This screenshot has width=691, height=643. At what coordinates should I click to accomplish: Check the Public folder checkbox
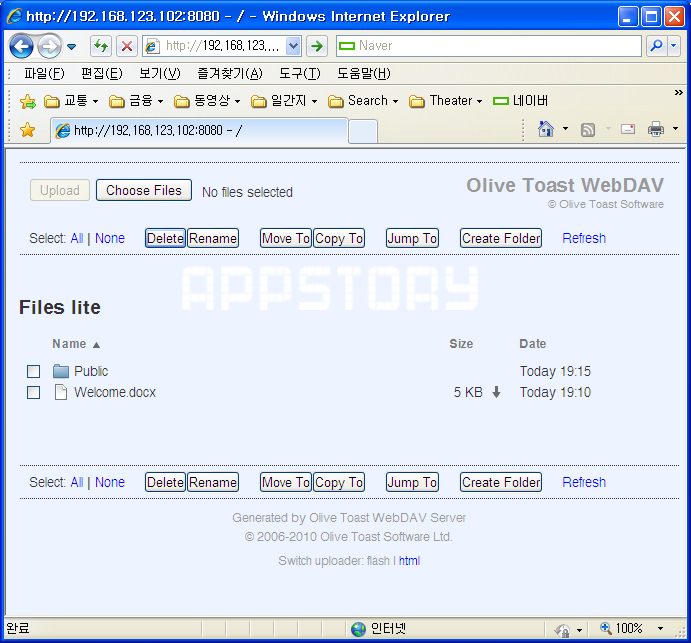click(33, 372)
